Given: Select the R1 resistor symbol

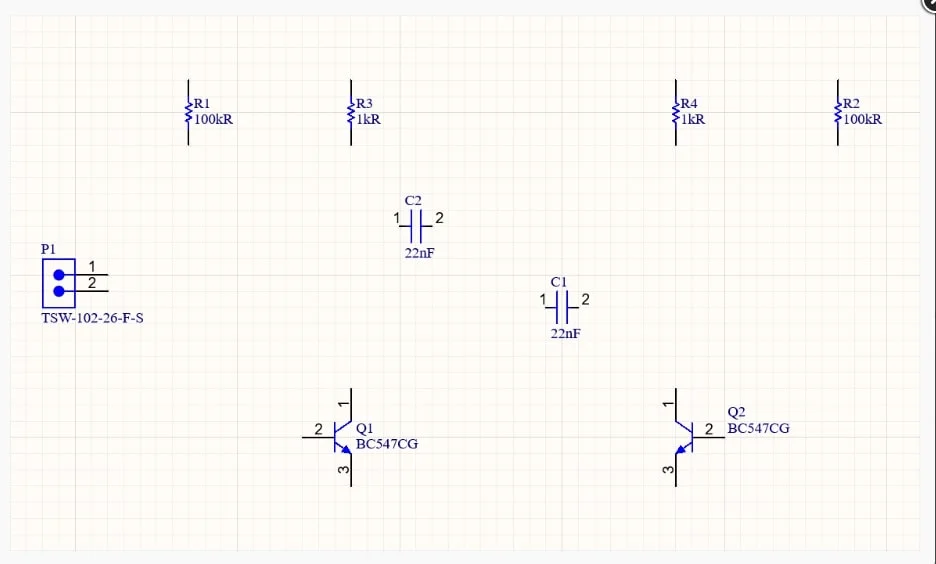Looking at the screenshot, I should pyautogui.click(x=187, y=112).
